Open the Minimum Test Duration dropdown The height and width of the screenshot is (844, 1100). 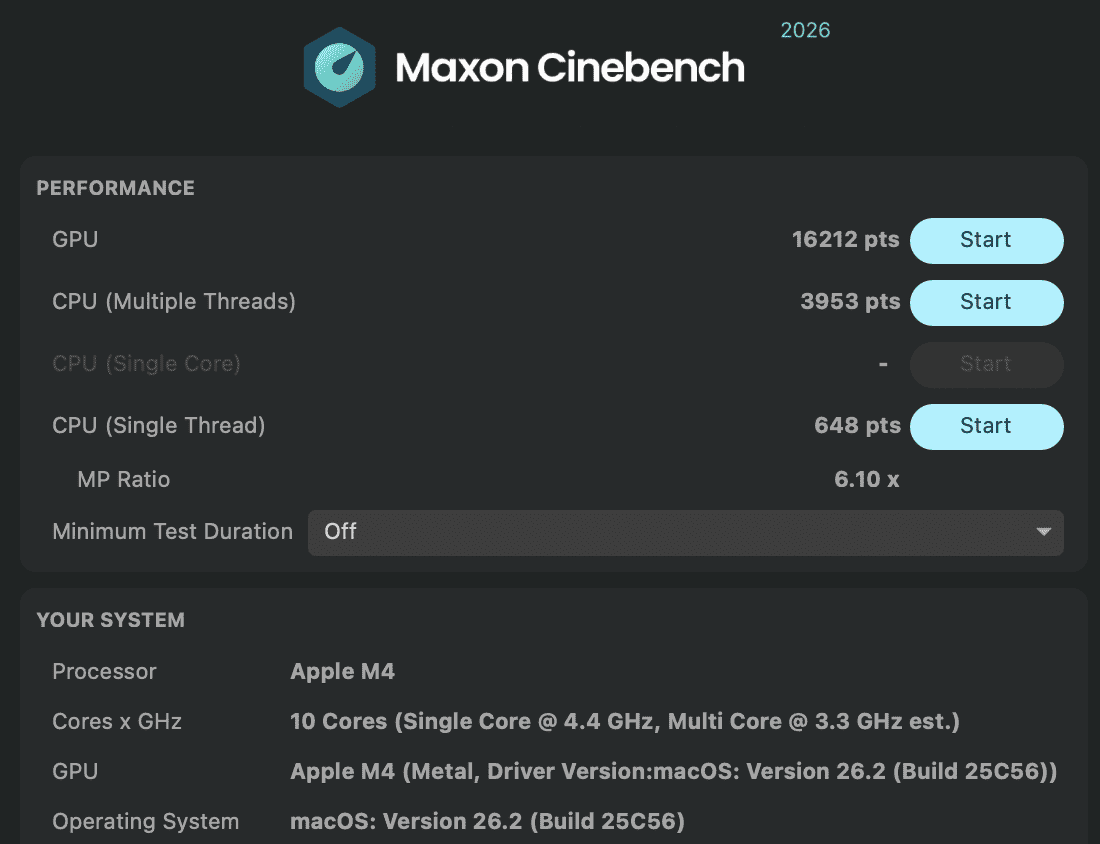[x=685, y=532]
